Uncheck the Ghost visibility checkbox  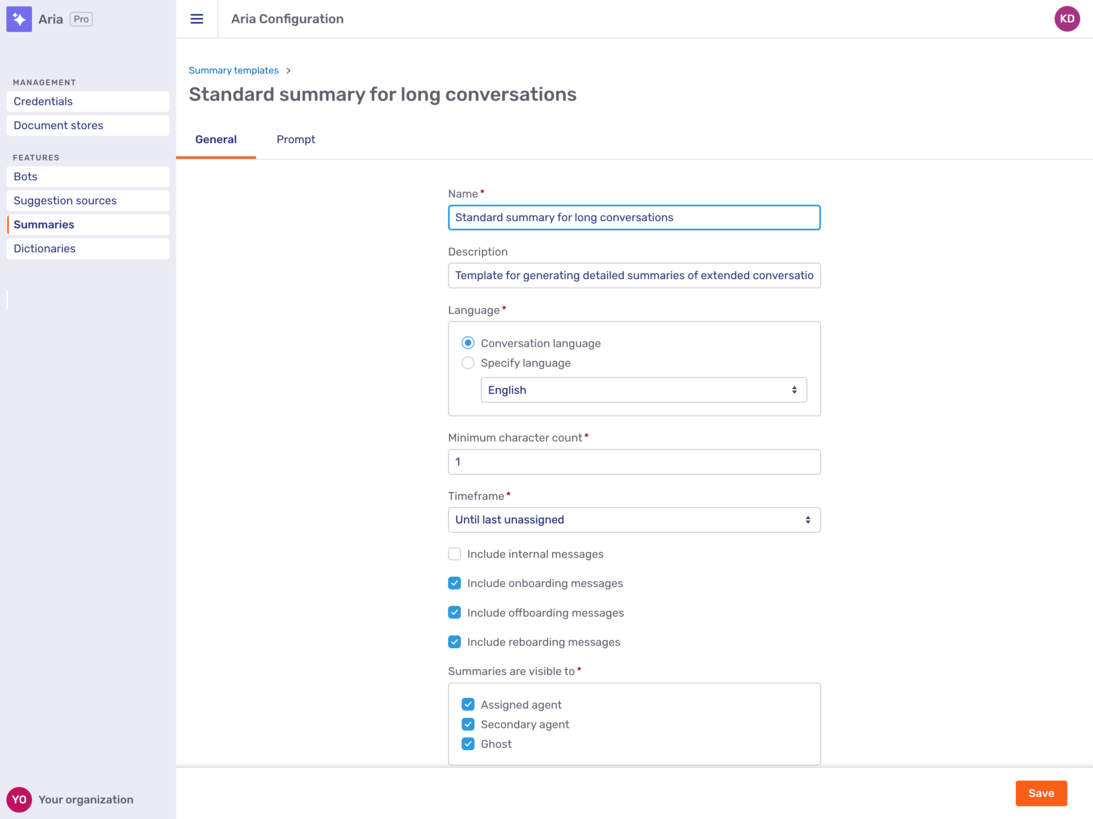(x=468, y=744)
